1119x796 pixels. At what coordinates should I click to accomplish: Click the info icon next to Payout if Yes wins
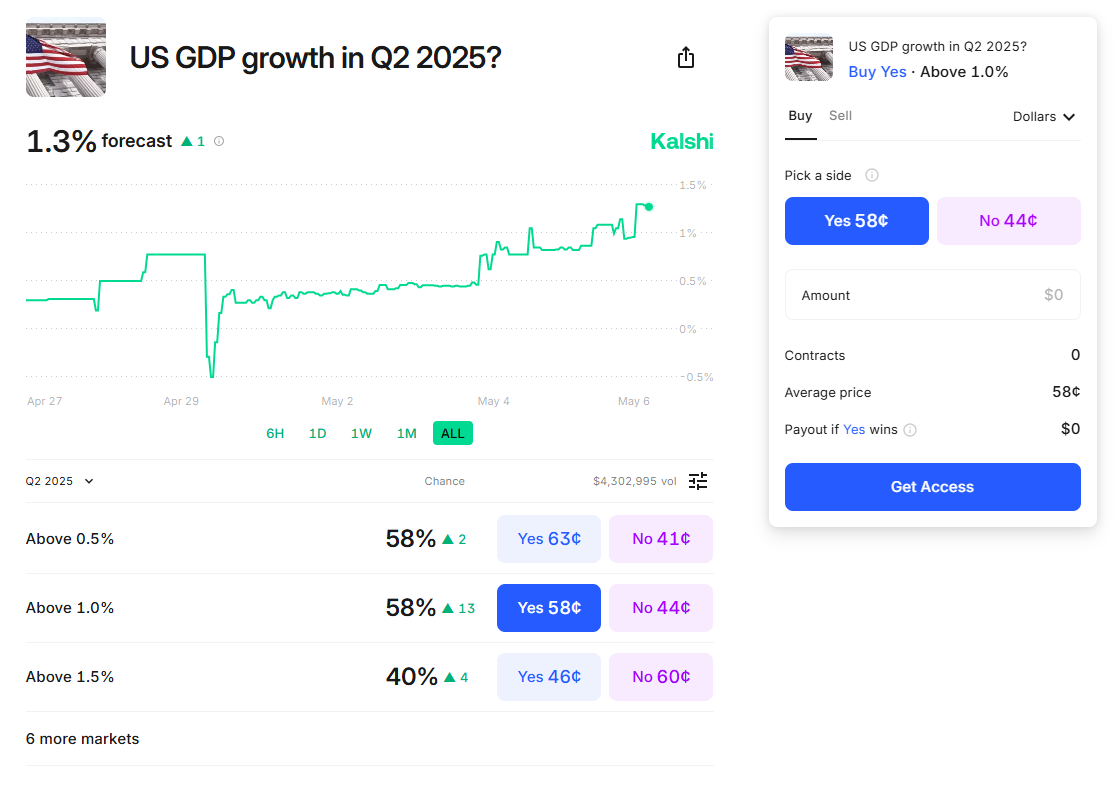tap(910, 430)
